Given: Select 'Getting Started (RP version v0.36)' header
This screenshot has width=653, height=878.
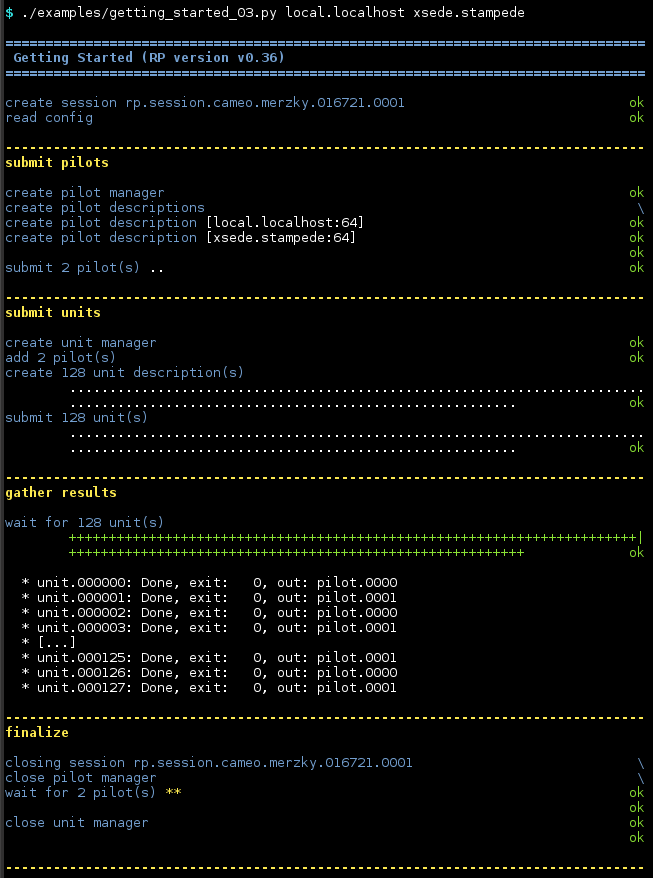Looking at the screenshot, I should 149,58.
